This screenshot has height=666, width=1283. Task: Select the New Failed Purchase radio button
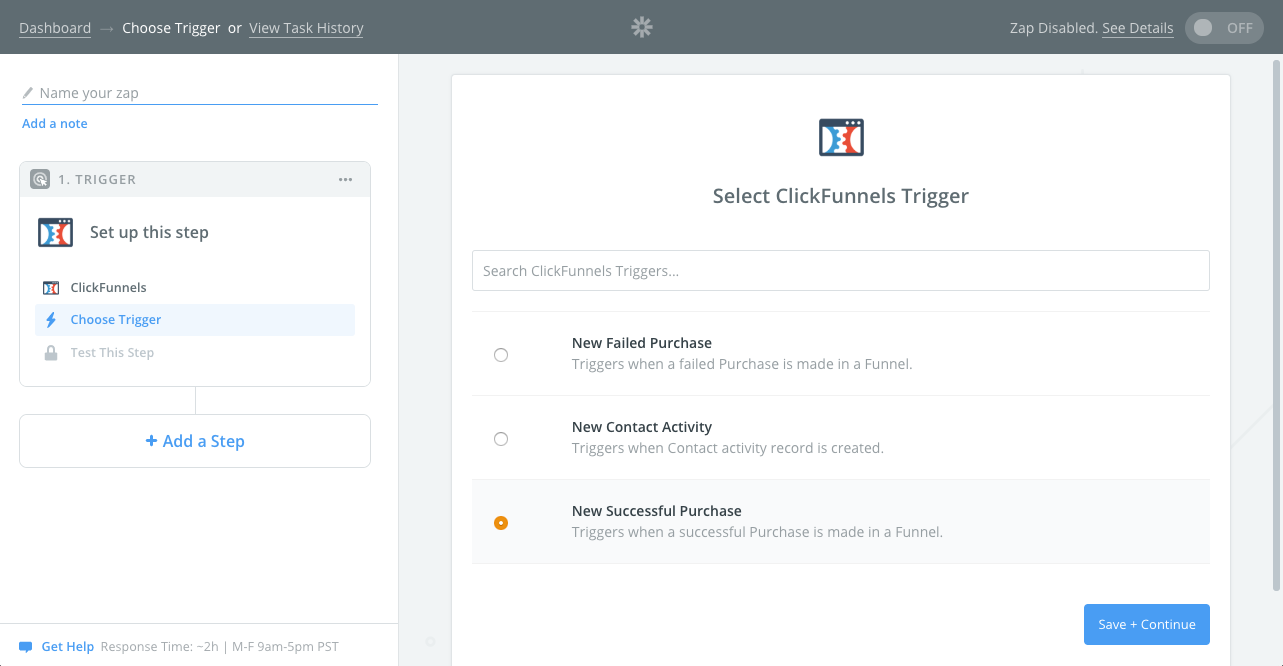(x=501, y=355)
